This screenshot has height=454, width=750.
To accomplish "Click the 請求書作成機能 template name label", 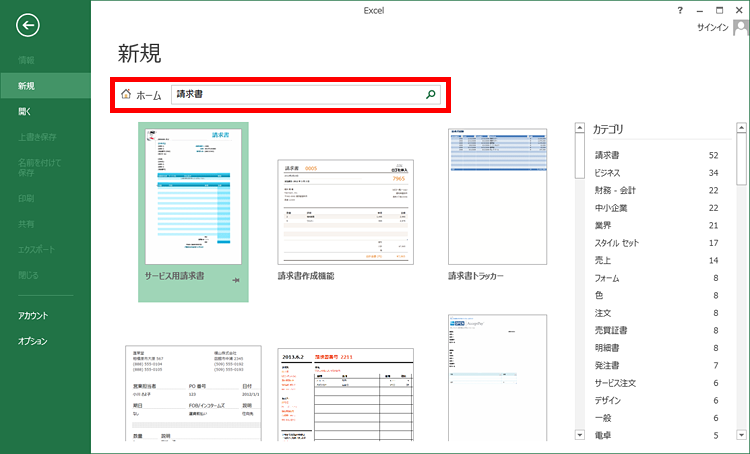I will (306, 276).
